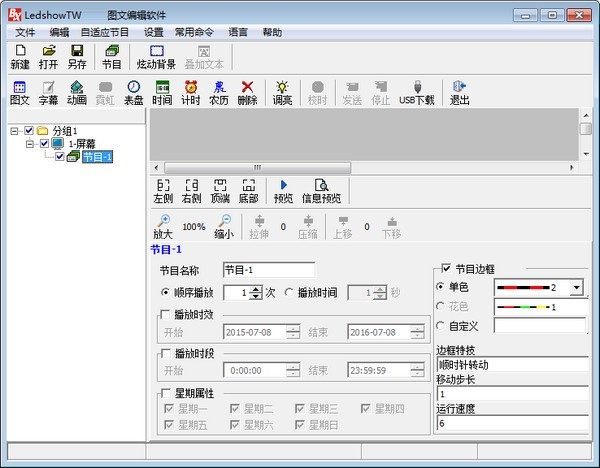Add a 图文 (image-text) area
The image size is (600, 468).
pyautogui.click(x=19, y=93)
